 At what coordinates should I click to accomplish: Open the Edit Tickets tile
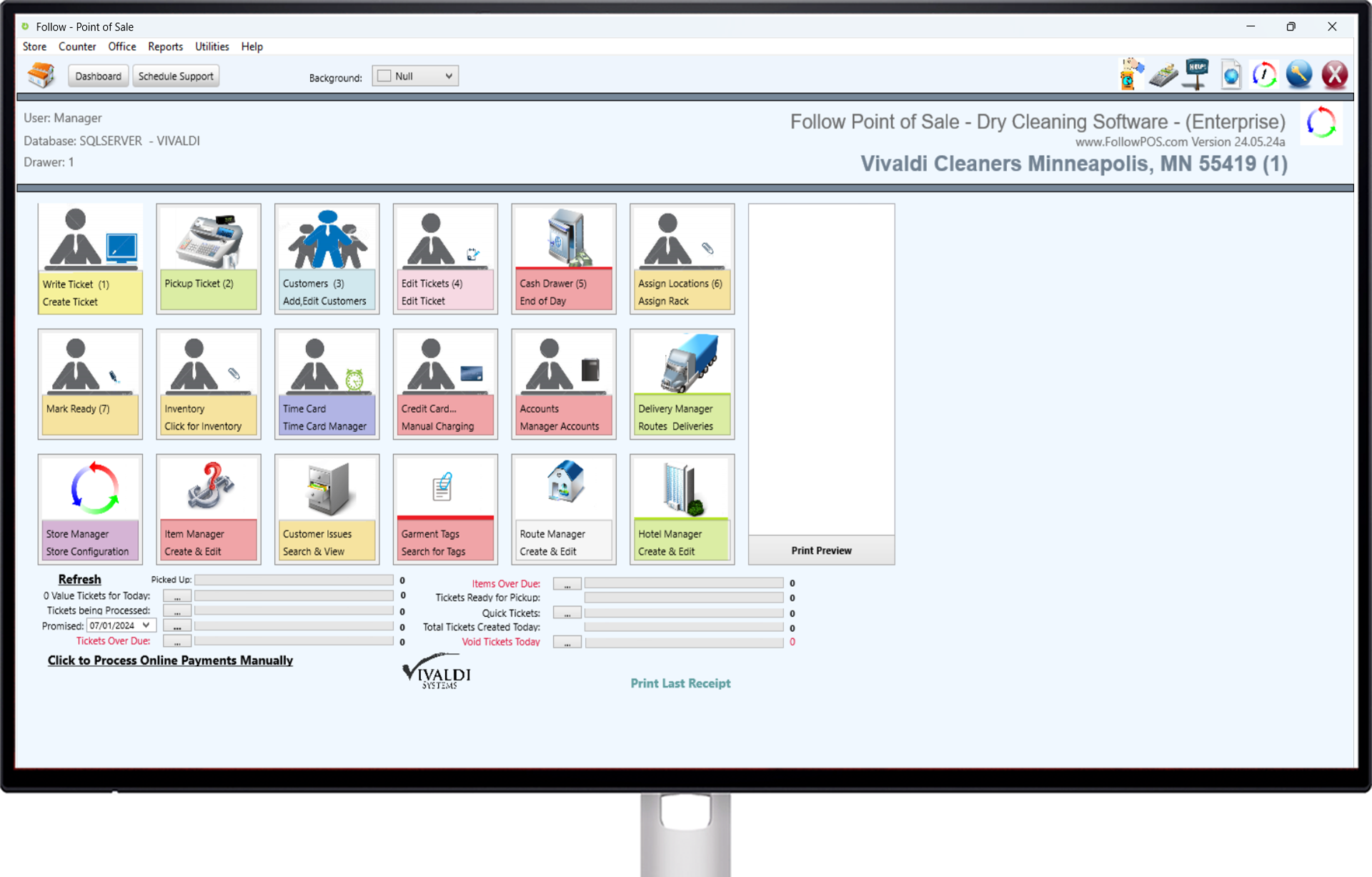click(446, 259)
